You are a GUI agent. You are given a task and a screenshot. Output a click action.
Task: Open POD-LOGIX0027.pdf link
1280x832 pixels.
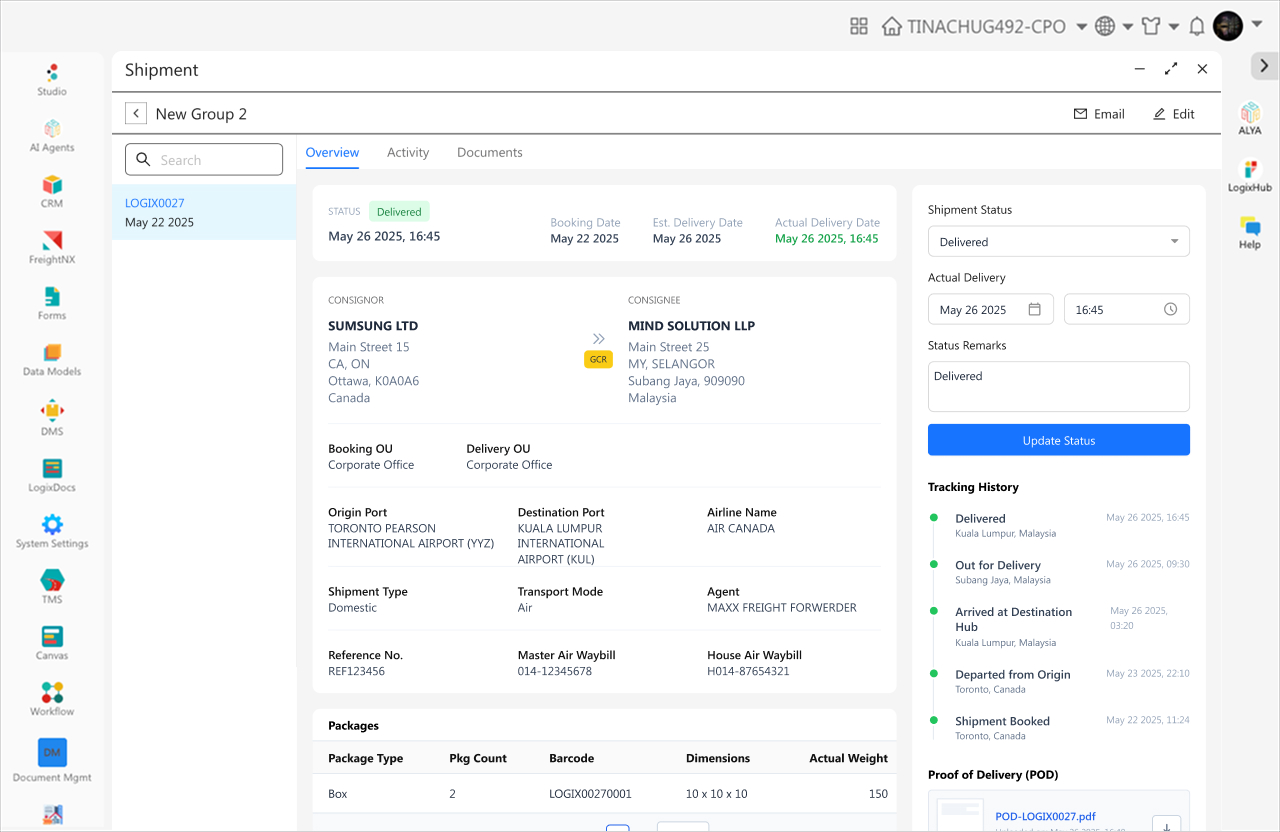tap(1046, 816)
